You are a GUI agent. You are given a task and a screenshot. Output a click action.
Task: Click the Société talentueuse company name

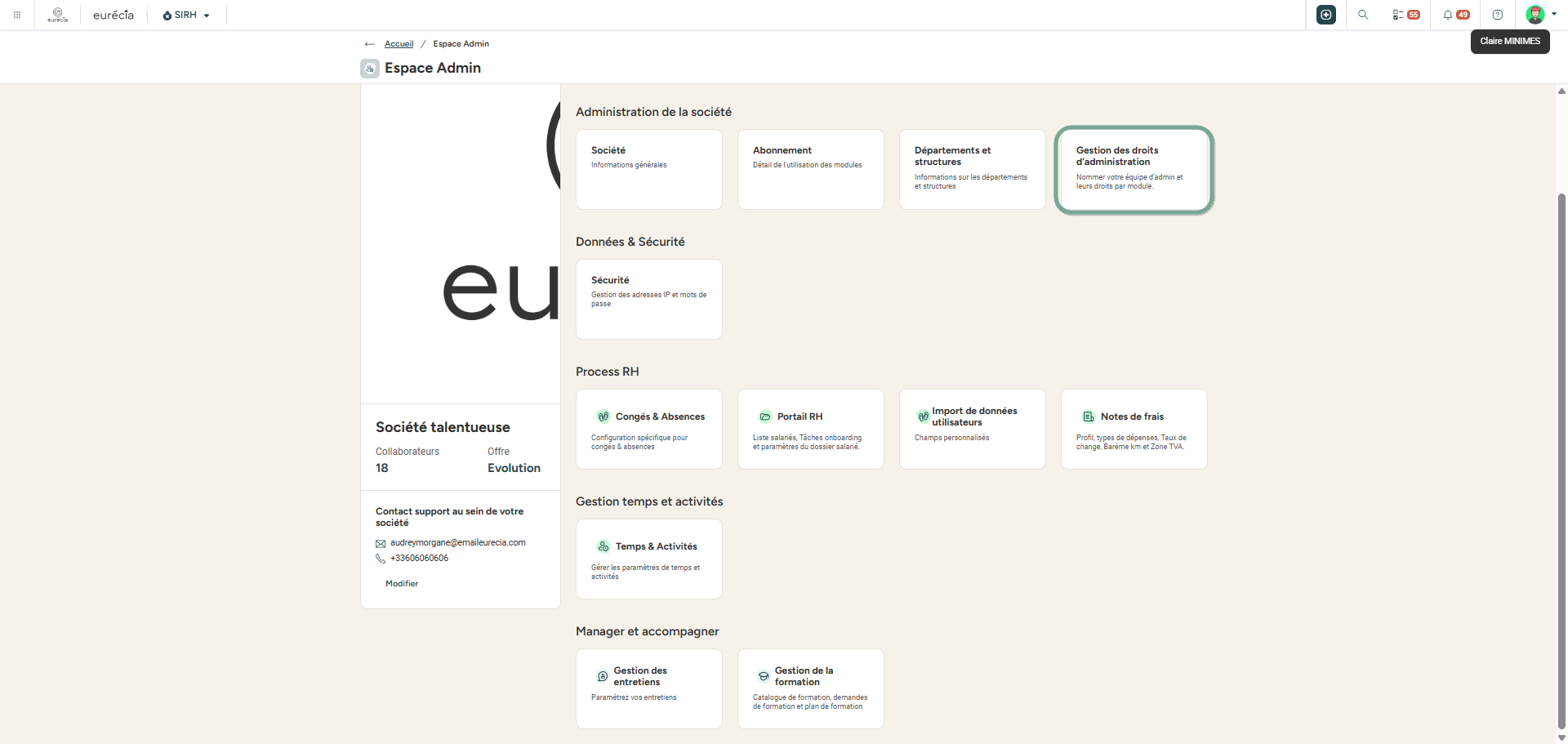tap(443, 427)
